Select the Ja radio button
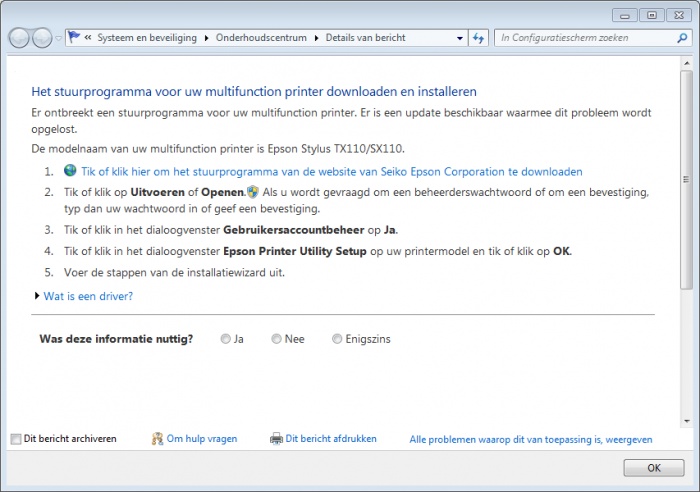The height and width of the screenshot is (492, 700). (225, 339)
